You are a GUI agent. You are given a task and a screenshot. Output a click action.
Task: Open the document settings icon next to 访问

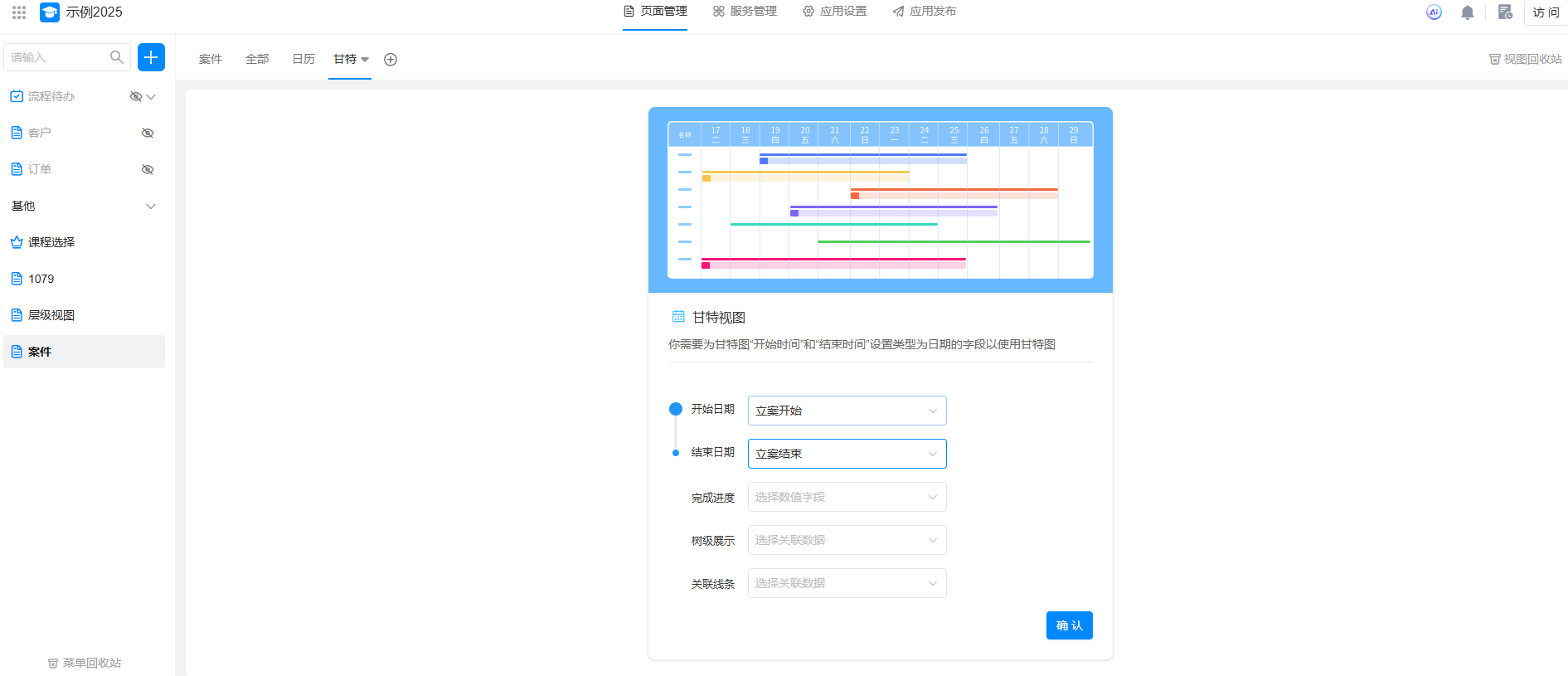(1505, 12)
